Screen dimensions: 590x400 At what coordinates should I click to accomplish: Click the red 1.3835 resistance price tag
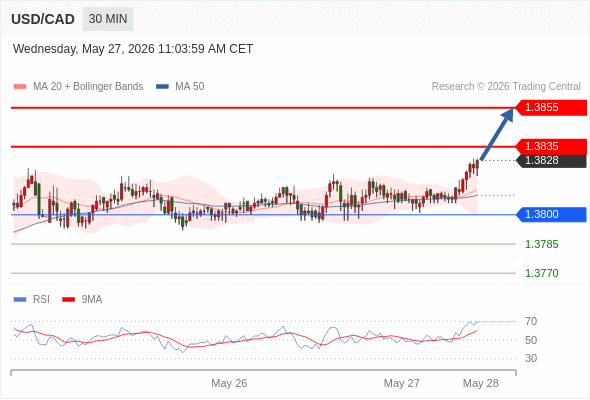tap(551, 146)
